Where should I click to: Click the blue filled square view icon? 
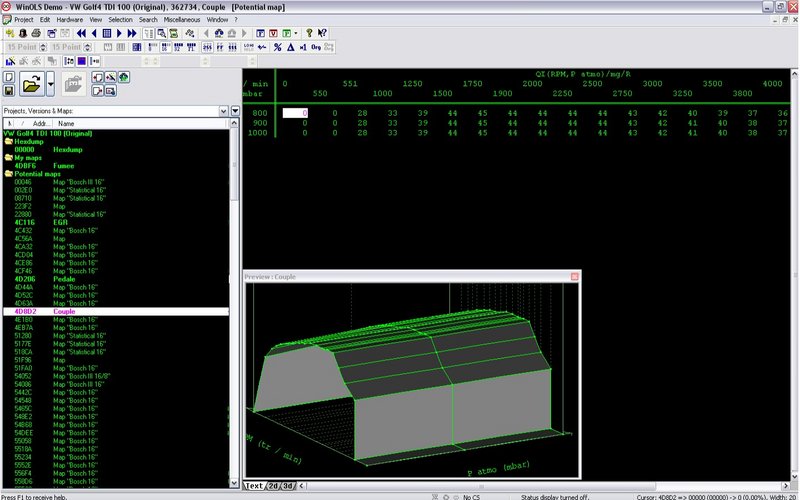82,61
